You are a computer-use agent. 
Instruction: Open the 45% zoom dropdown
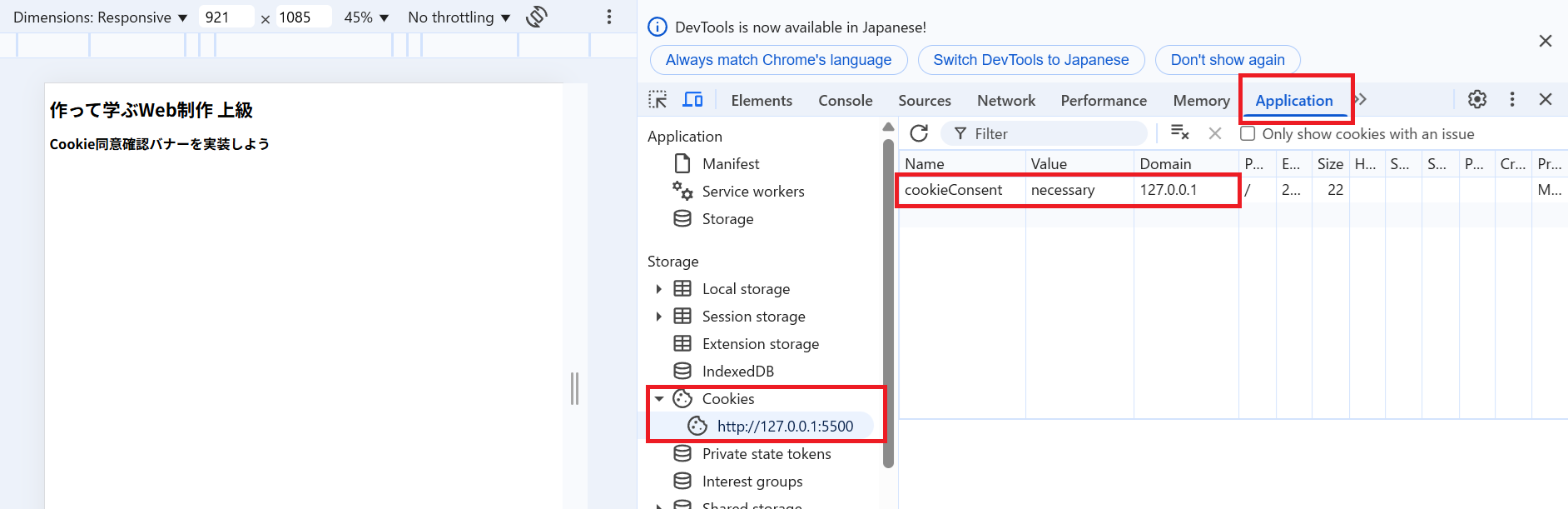point(366,17)
